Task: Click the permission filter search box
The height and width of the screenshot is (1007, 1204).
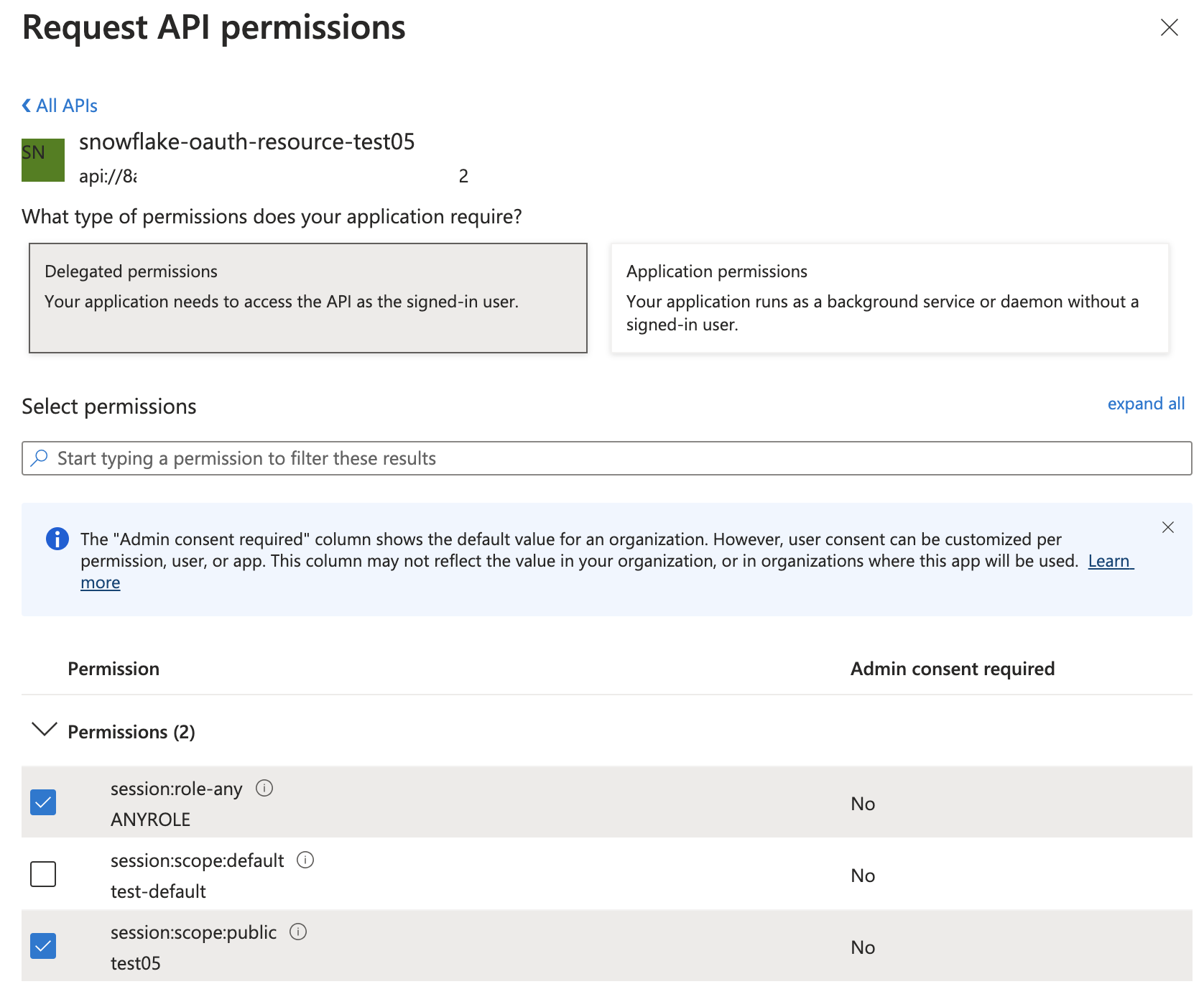Action: (x=606, y=458)
